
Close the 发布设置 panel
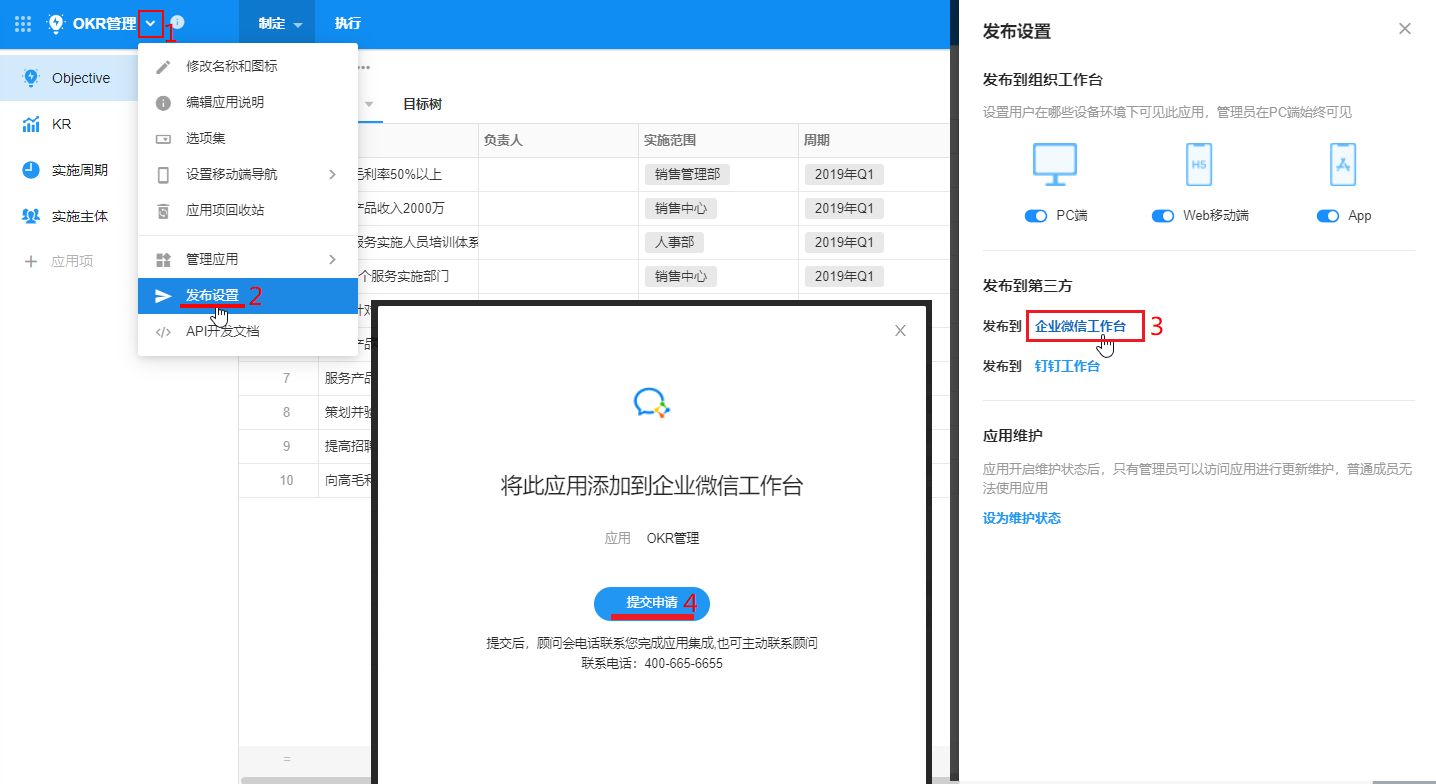(1405, 29)
